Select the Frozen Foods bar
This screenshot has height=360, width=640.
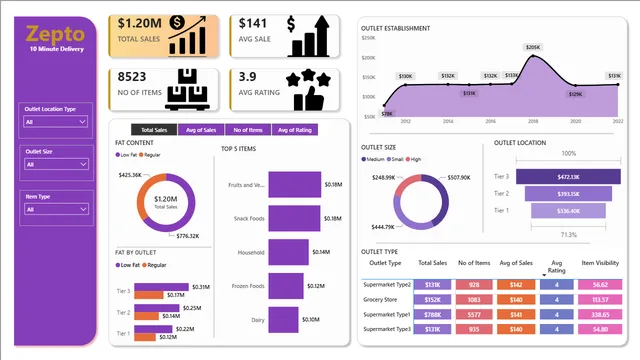click(x=286, y=286)
